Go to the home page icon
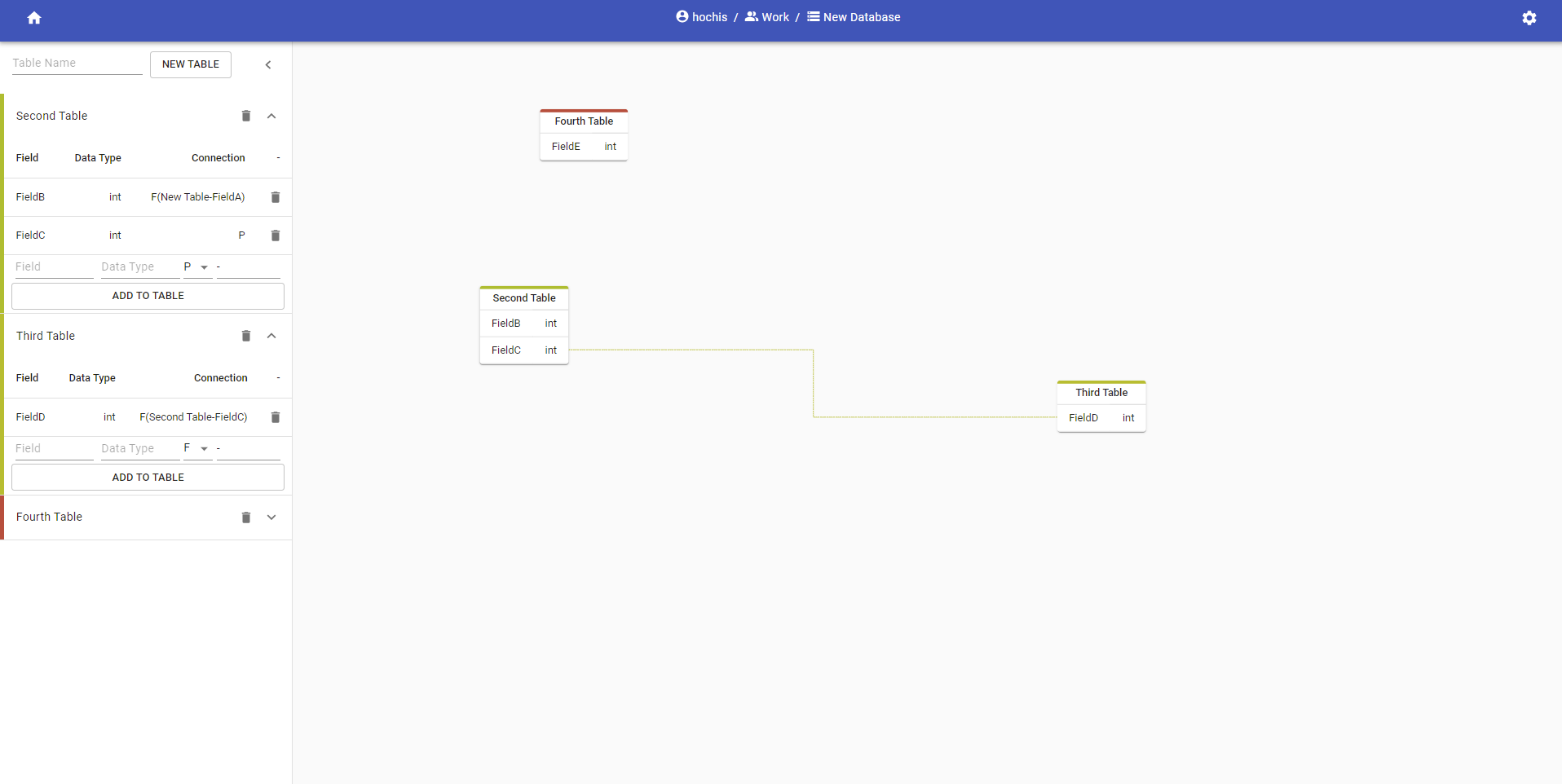This screenshot has height=784, width=1562. tap(33, 18)
